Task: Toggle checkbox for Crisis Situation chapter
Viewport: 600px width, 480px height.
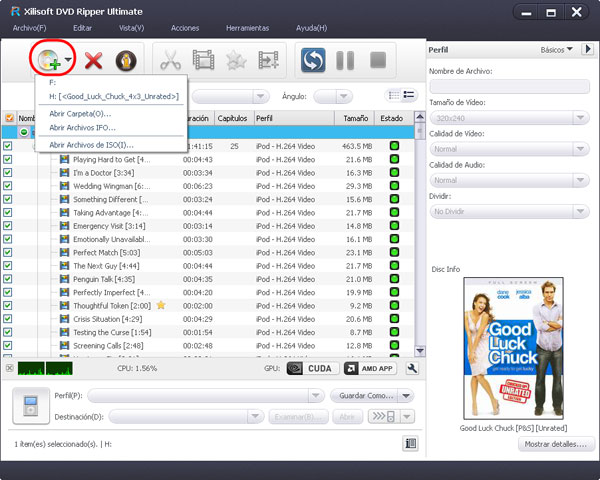Action: [x=9, y=319]
